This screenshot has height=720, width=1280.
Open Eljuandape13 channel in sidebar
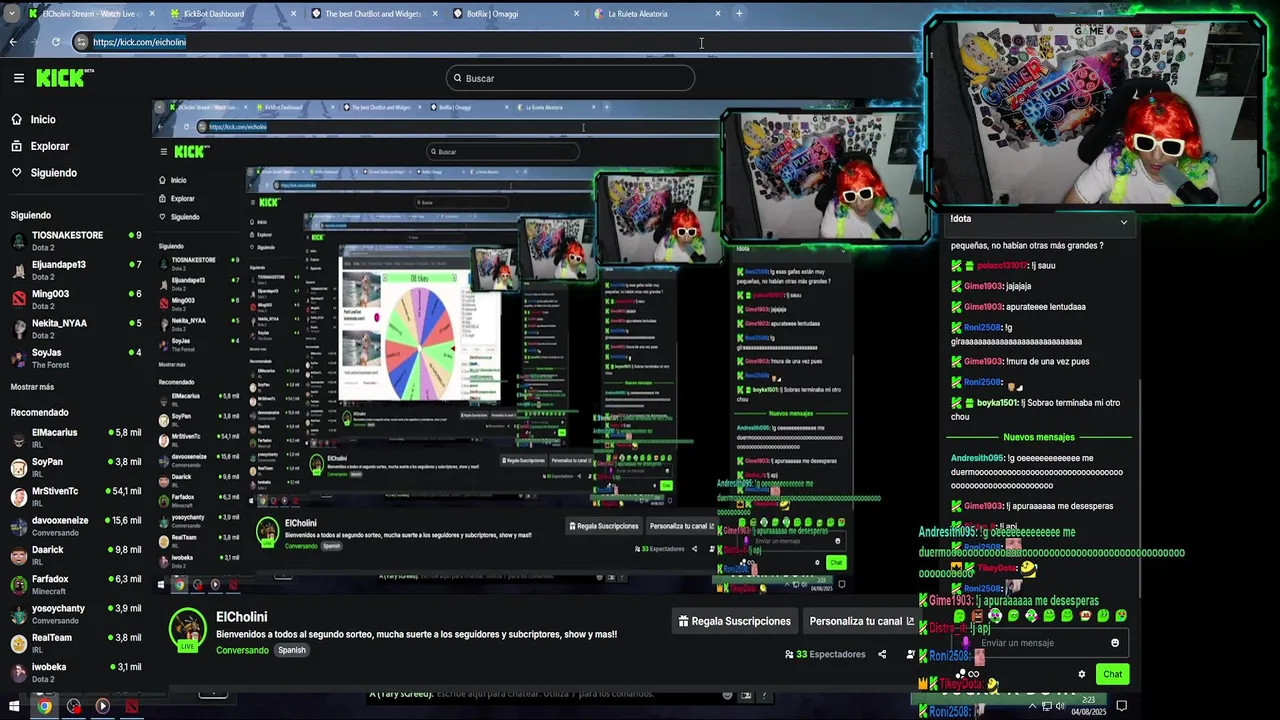tap(76, 270)
